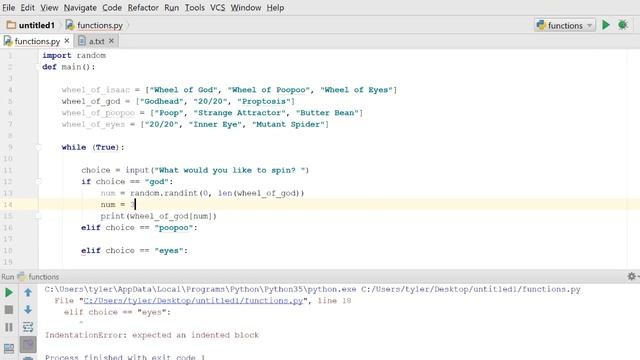This screenshot has height=360, width=640.
Task: Open the VCS menu
Action: (x=218, y=8)
